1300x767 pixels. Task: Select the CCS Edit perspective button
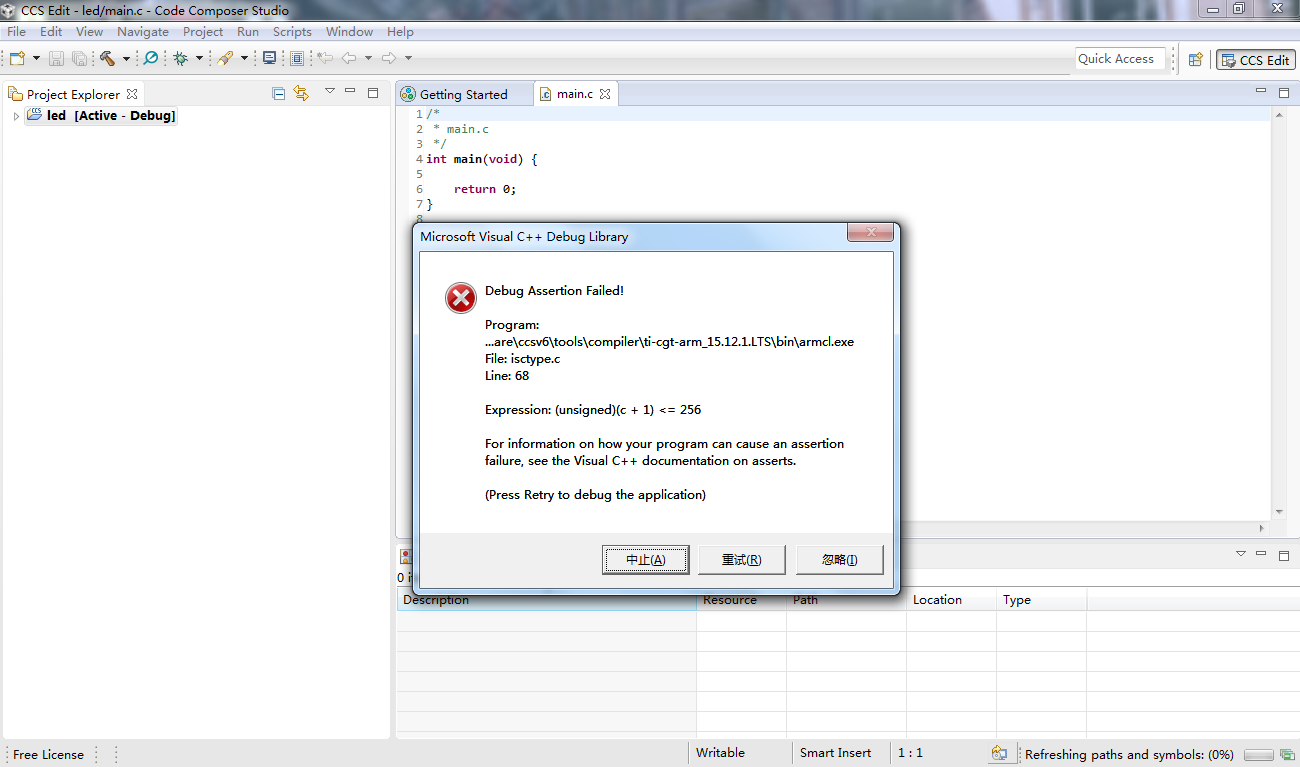pos(1255,60)
